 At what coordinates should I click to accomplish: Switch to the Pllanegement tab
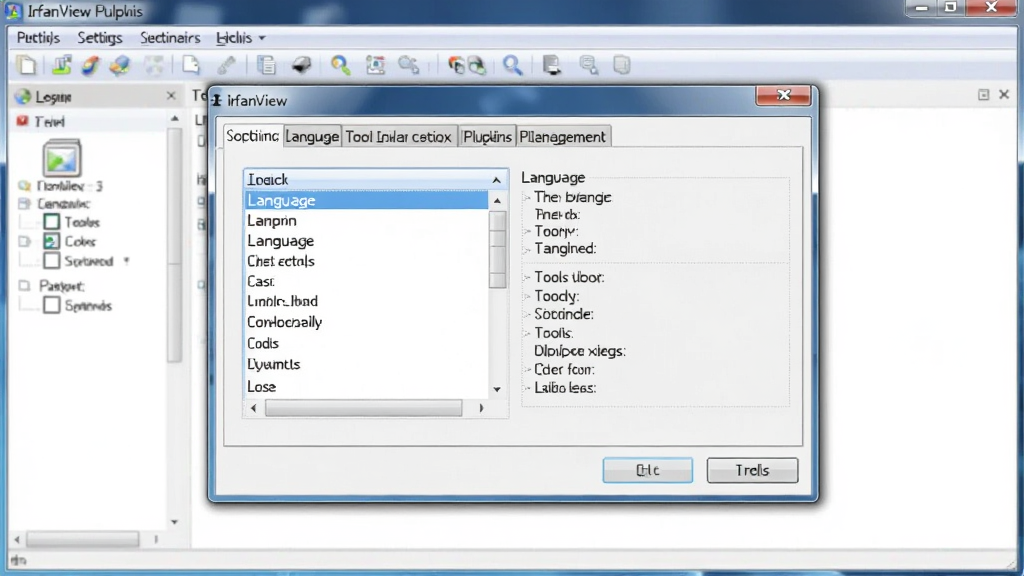(x=562, y=136)
